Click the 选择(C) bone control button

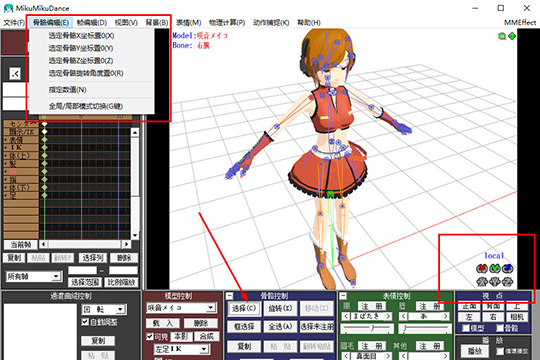click(x=244, y=308)
